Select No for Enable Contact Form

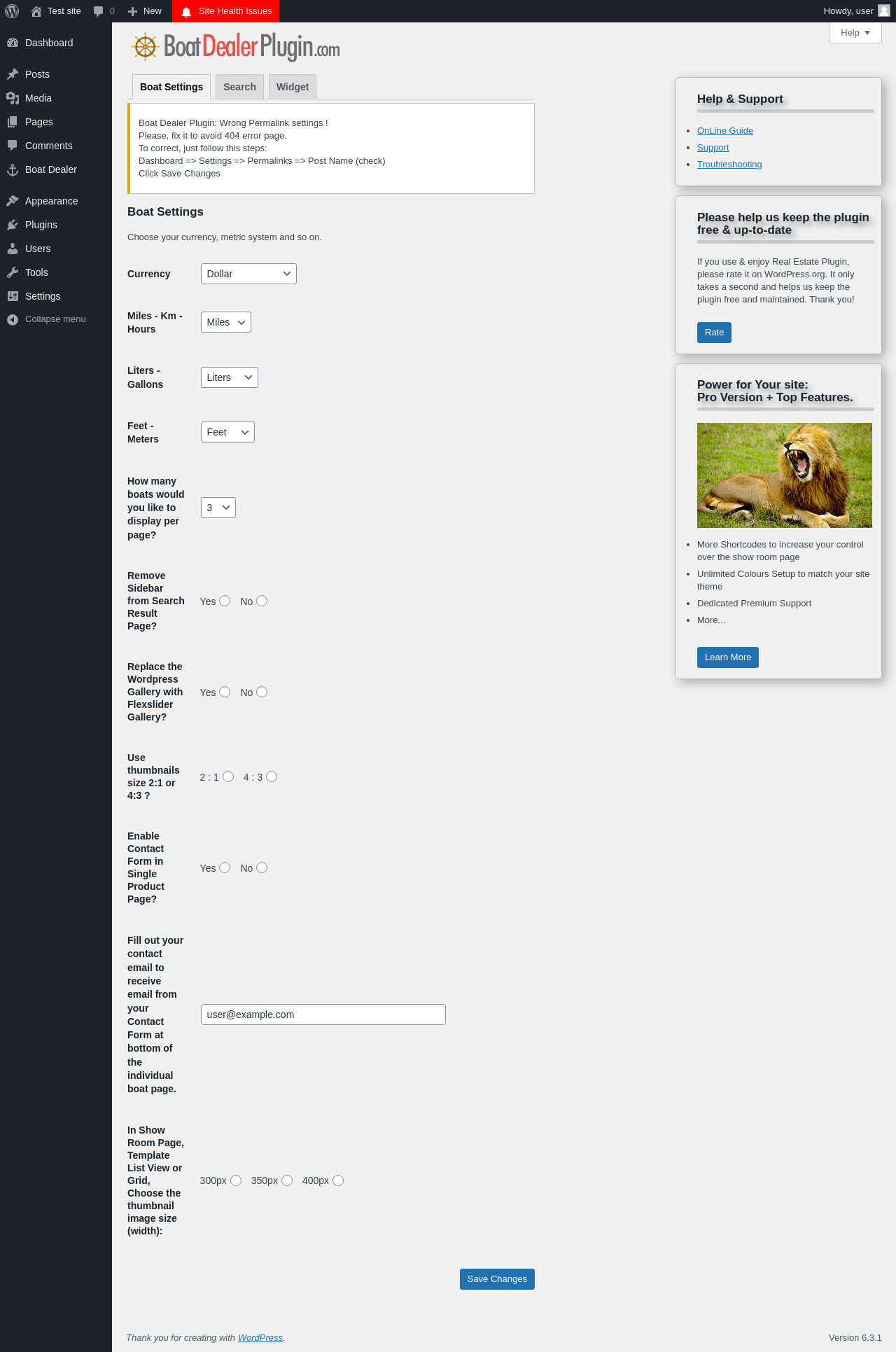pyautogui.click(x=262, y=867)
